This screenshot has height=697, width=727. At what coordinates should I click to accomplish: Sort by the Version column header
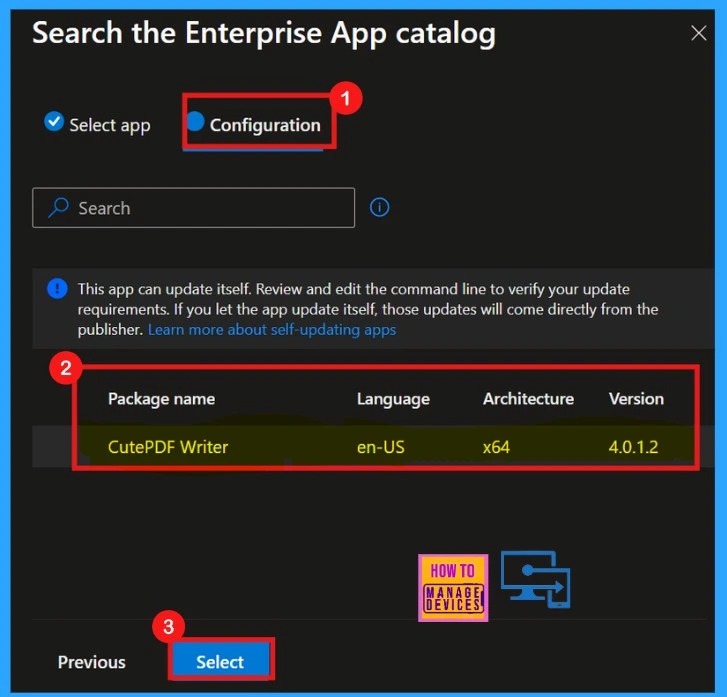pos(636,399)
